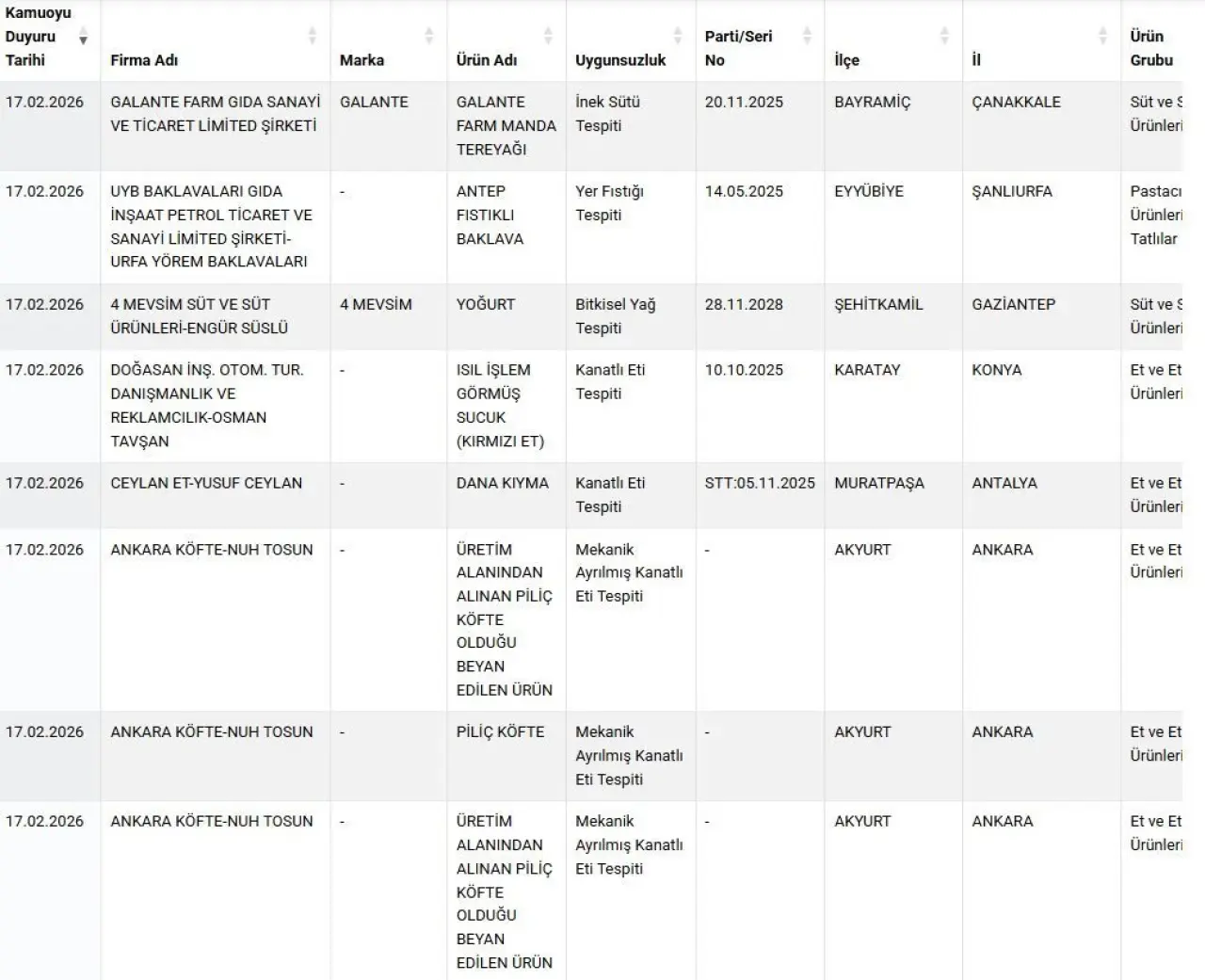Select the ANTEP FISTIKLI BAKLAVA product cell
This screenshot has height=980, width=1205.
click(x=490, y=215)
